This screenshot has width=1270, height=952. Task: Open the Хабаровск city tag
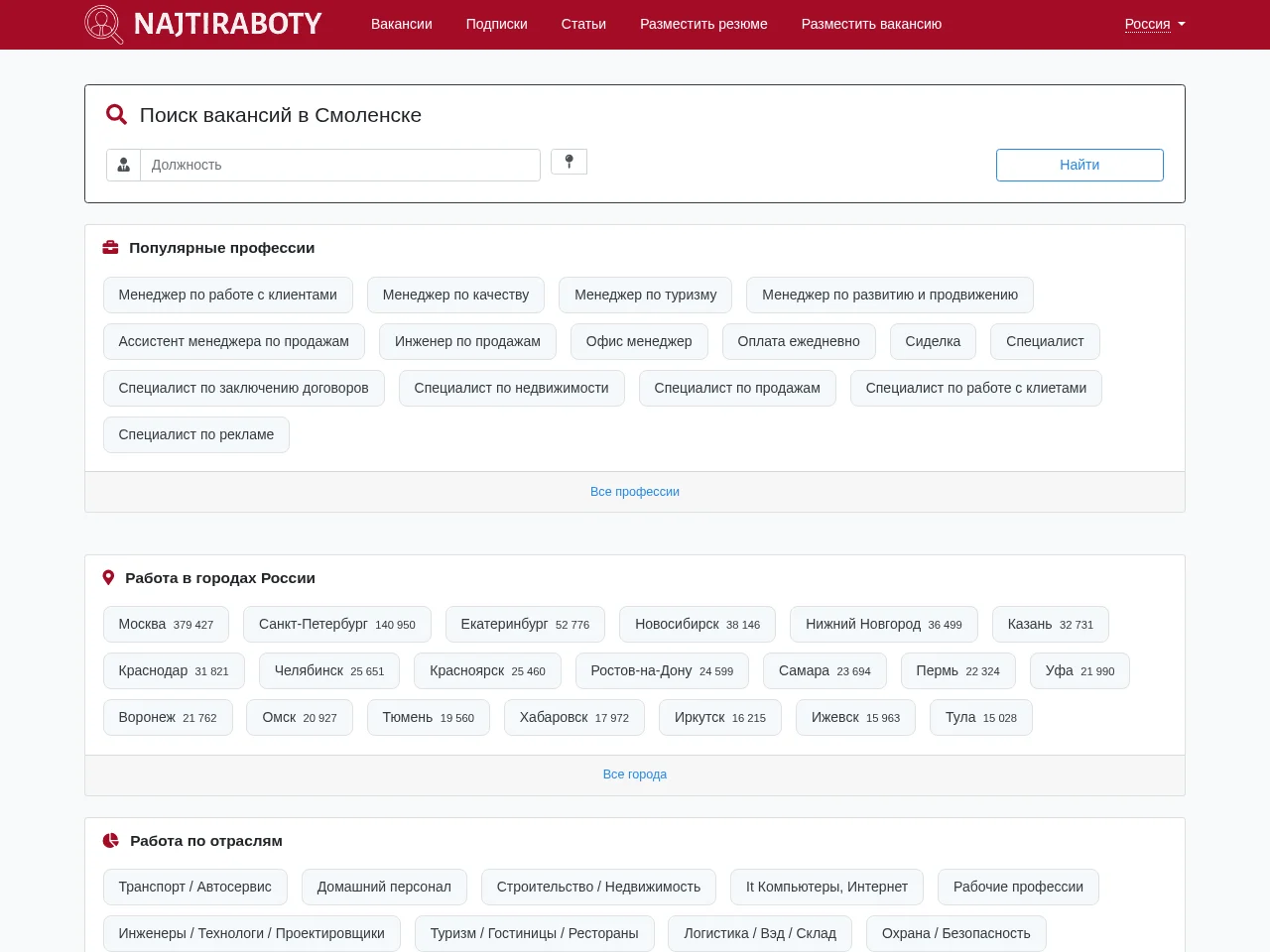click(574, 717)
